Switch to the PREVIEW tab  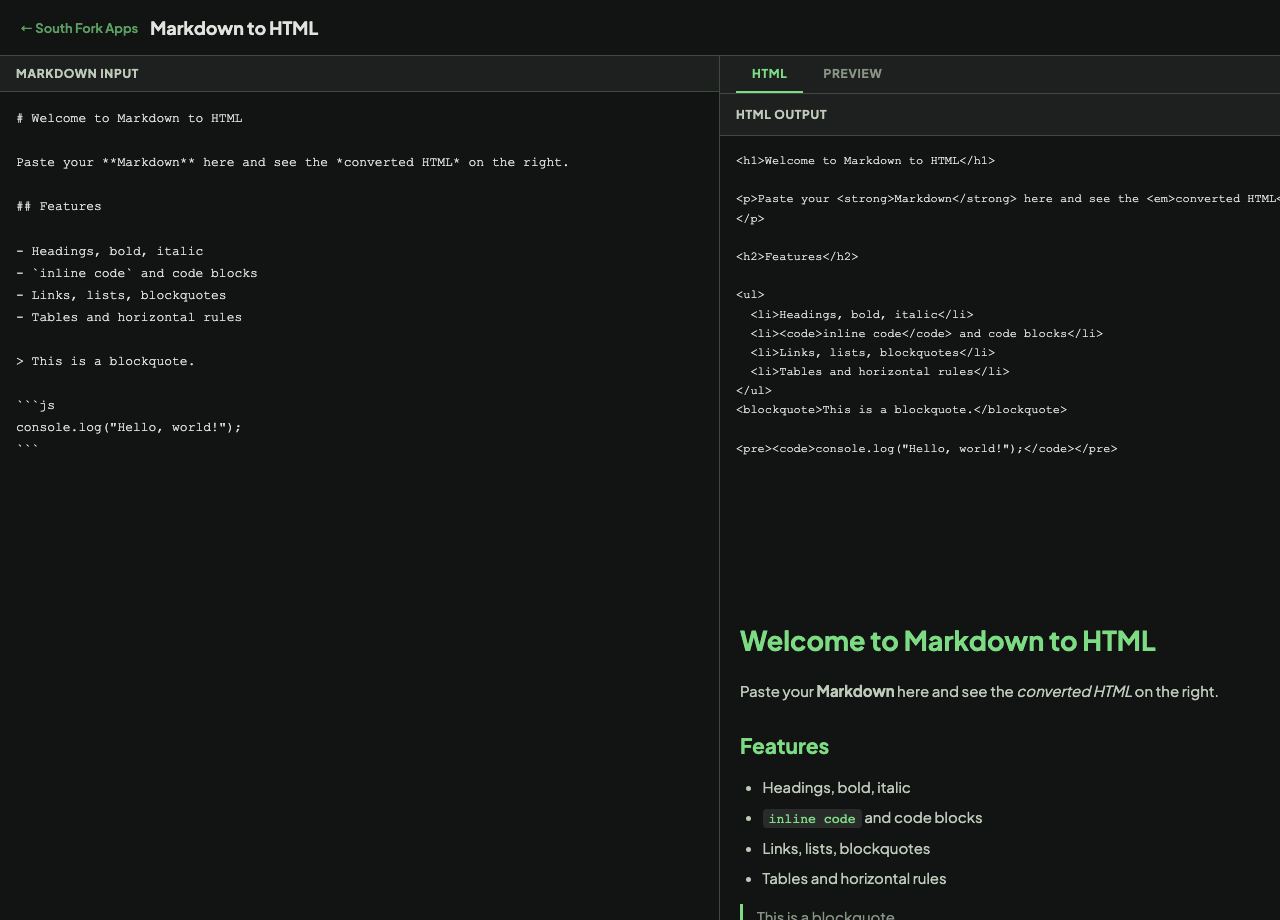point(852,74)
